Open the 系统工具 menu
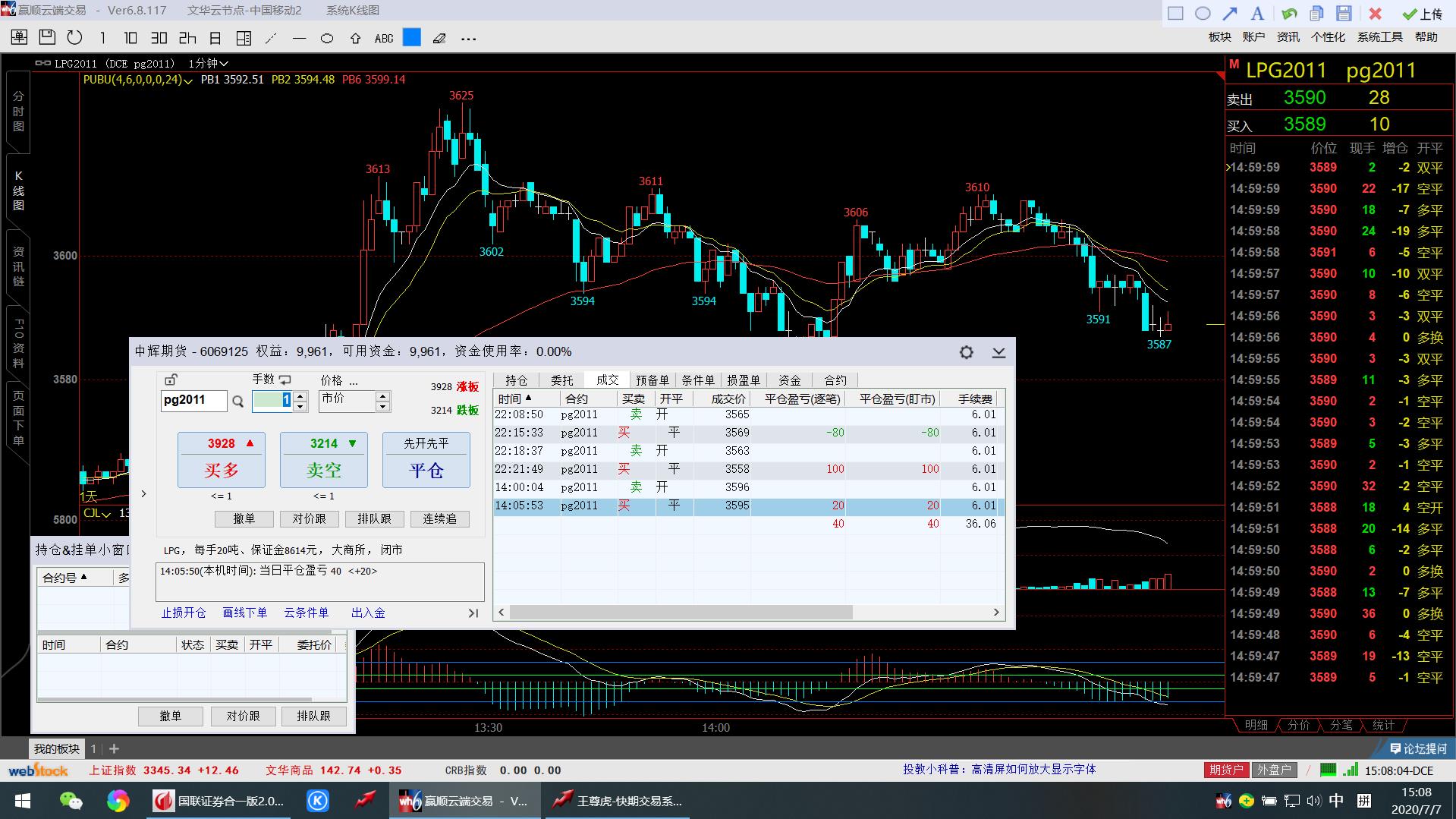 click(1379, 37)
